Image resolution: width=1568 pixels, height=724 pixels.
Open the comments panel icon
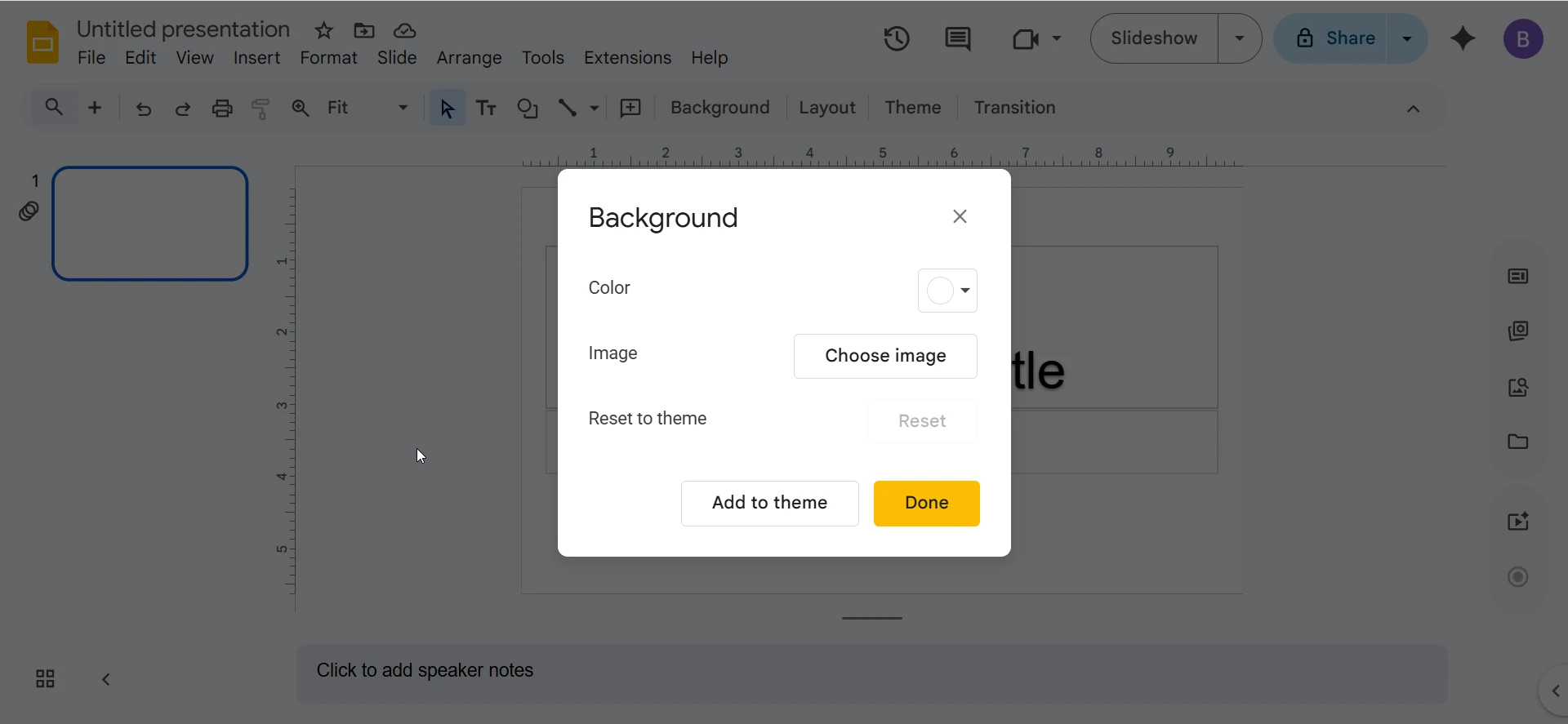pos(957,38)
